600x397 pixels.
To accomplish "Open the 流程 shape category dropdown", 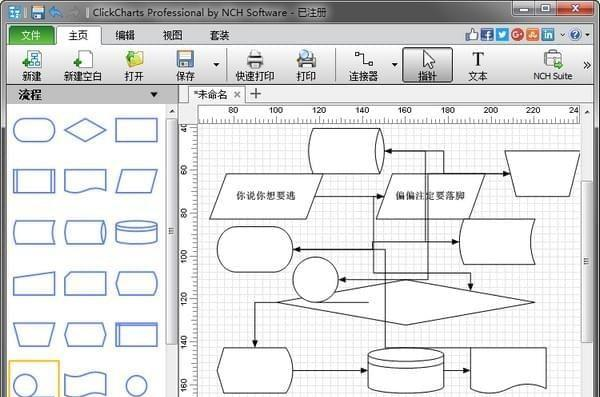I will tap(154, 94).
